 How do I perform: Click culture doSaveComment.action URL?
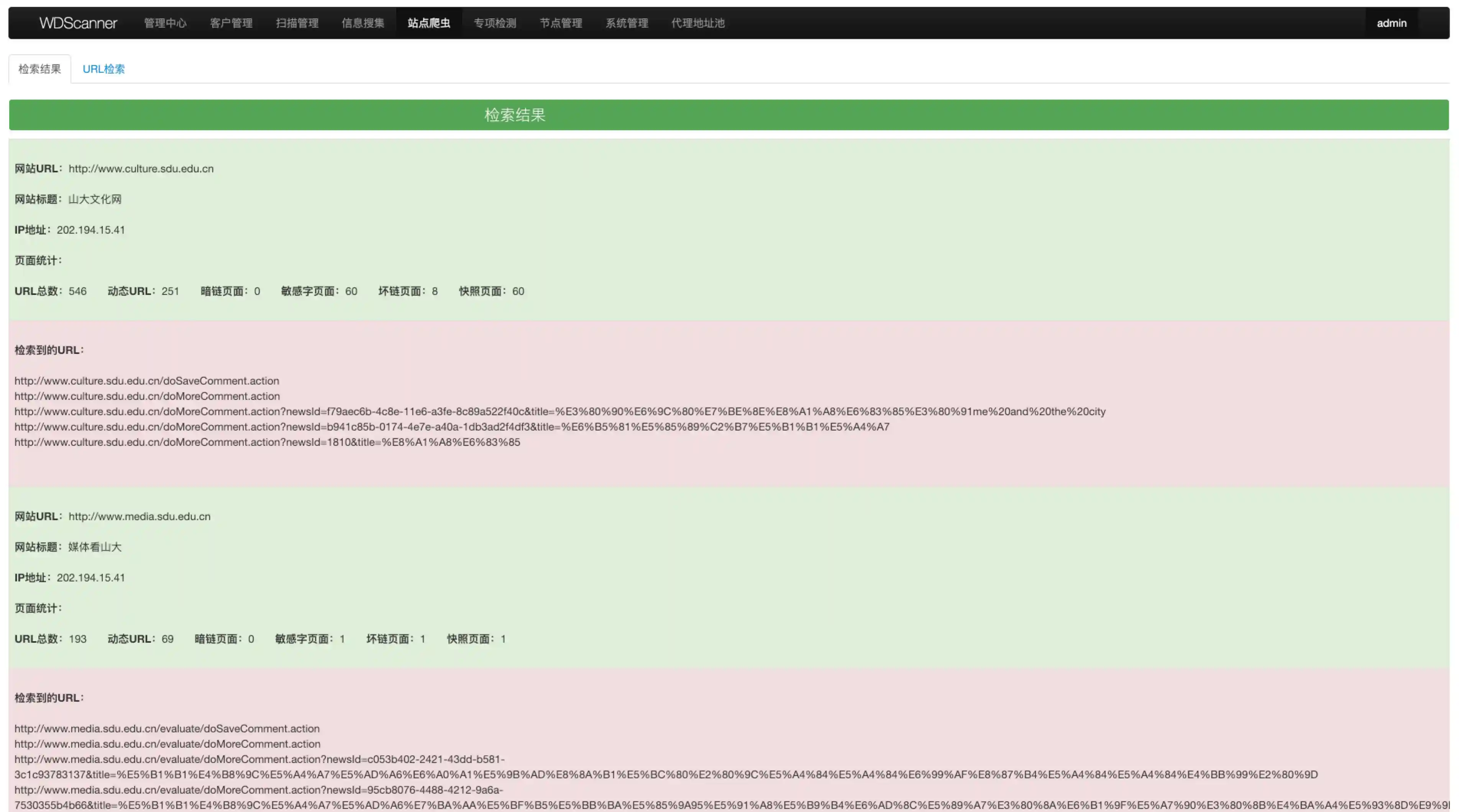147,381
